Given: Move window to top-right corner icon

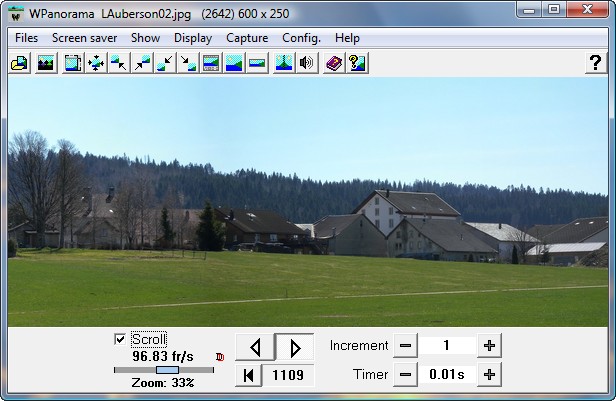Looking at the screenshot, I should 142,63.
